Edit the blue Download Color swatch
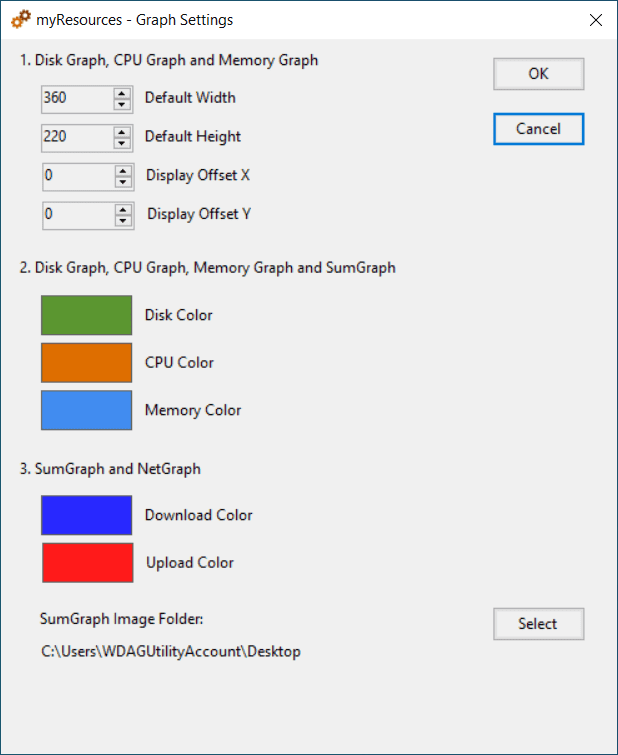 pos(86,515)
